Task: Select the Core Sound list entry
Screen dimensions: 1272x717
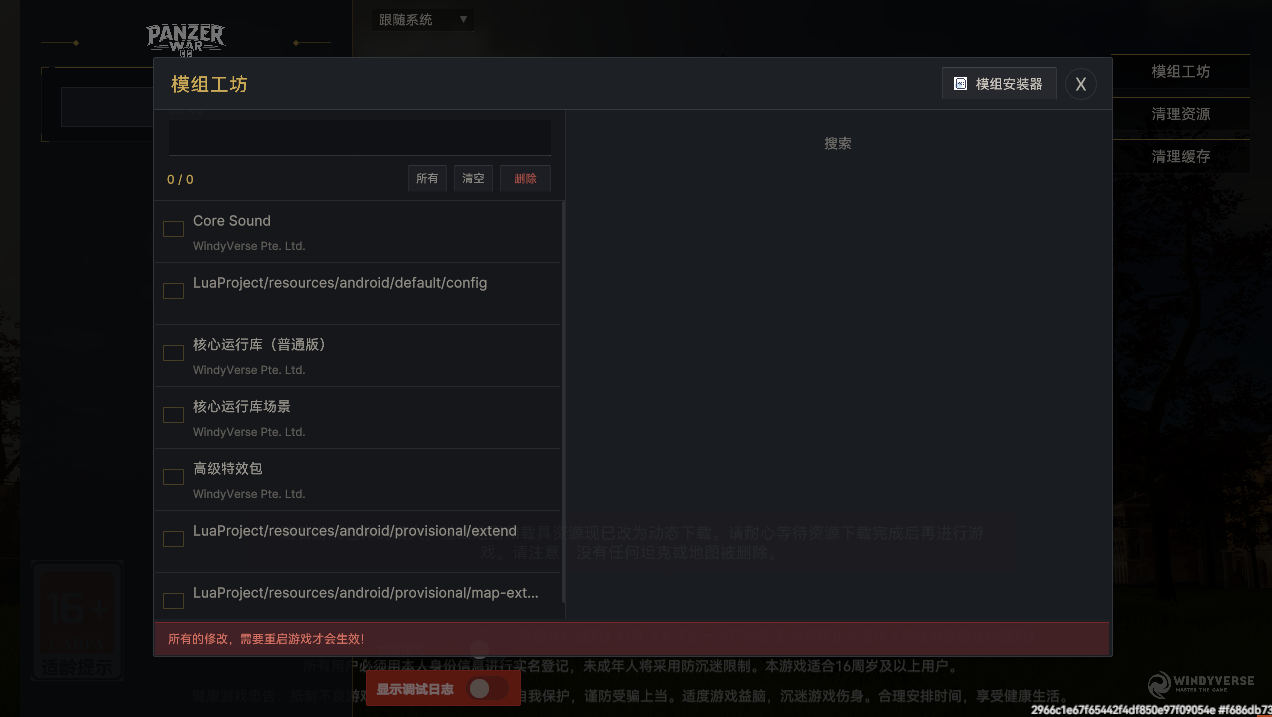Action: pos(359,232)
